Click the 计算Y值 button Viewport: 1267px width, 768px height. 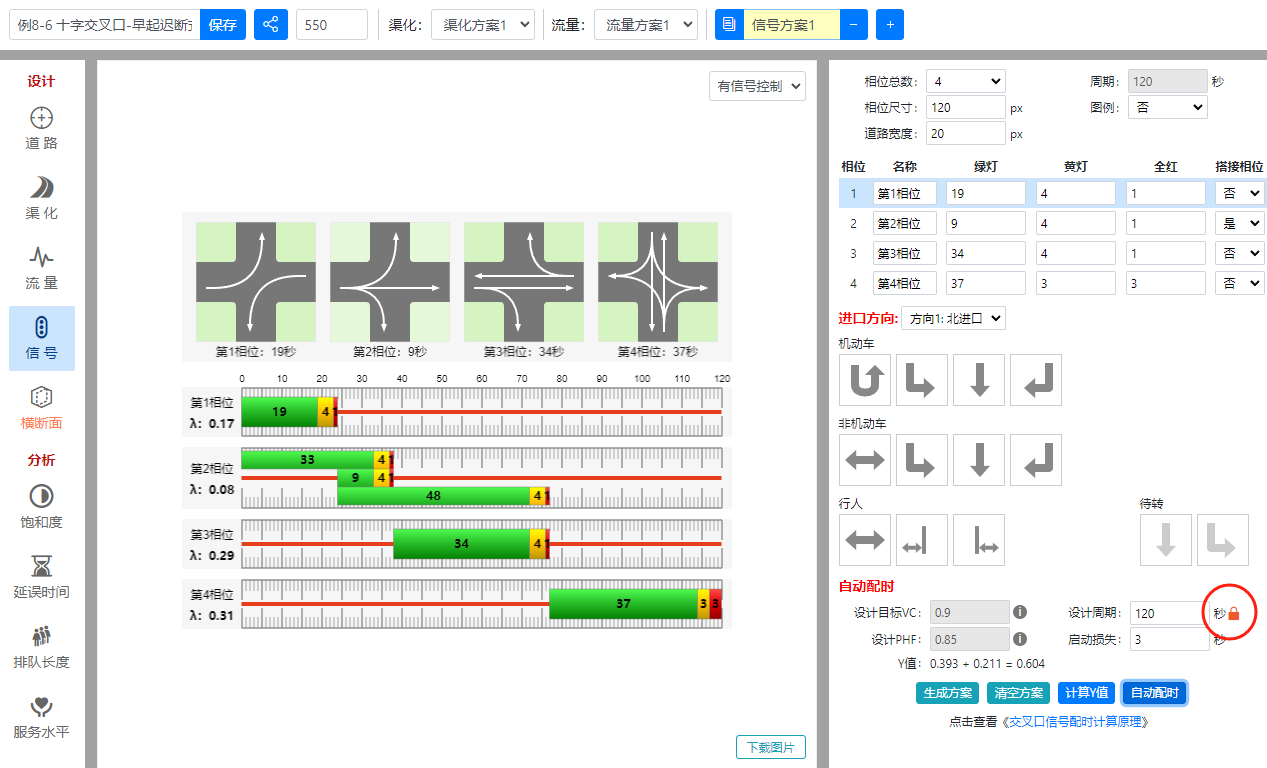[1086, 693]
